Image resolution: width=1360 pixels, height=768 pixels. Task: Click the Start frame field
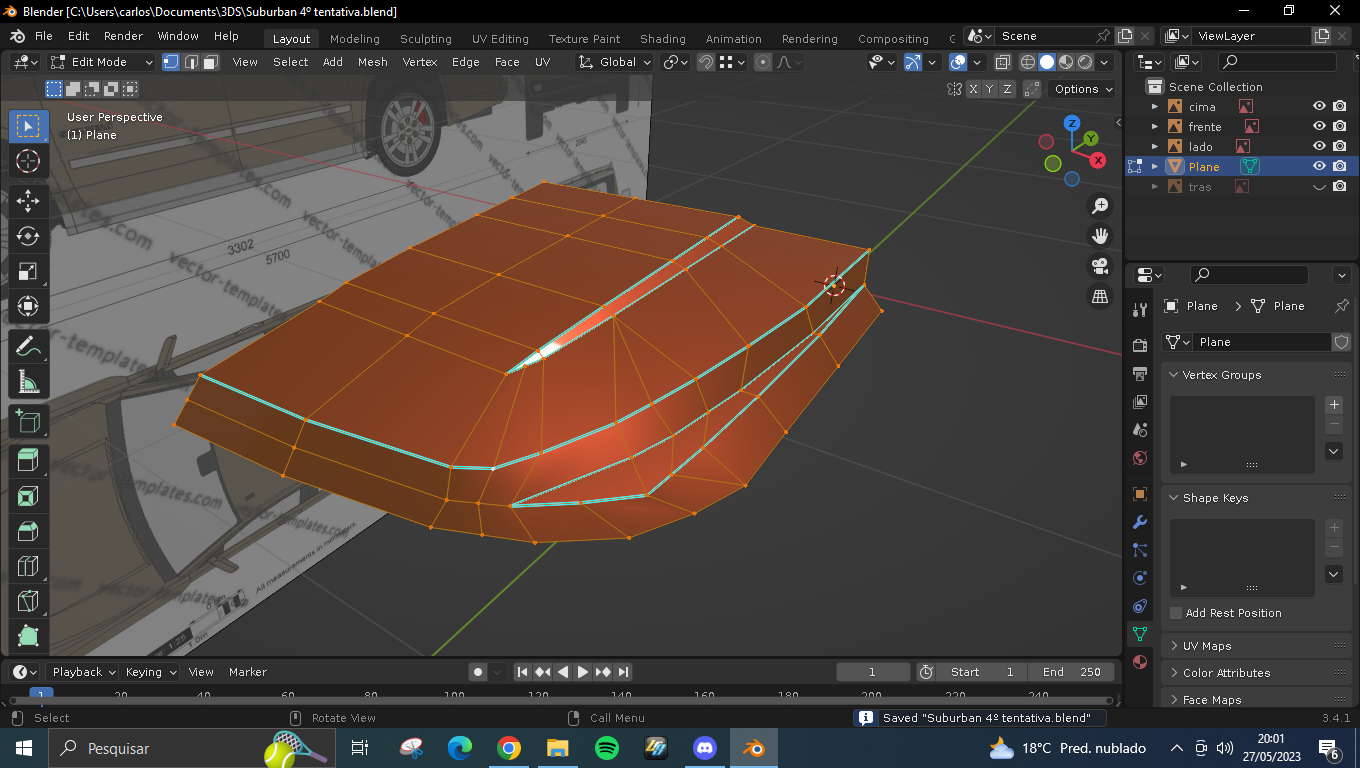pyautogui.click(x=981, y=672)
